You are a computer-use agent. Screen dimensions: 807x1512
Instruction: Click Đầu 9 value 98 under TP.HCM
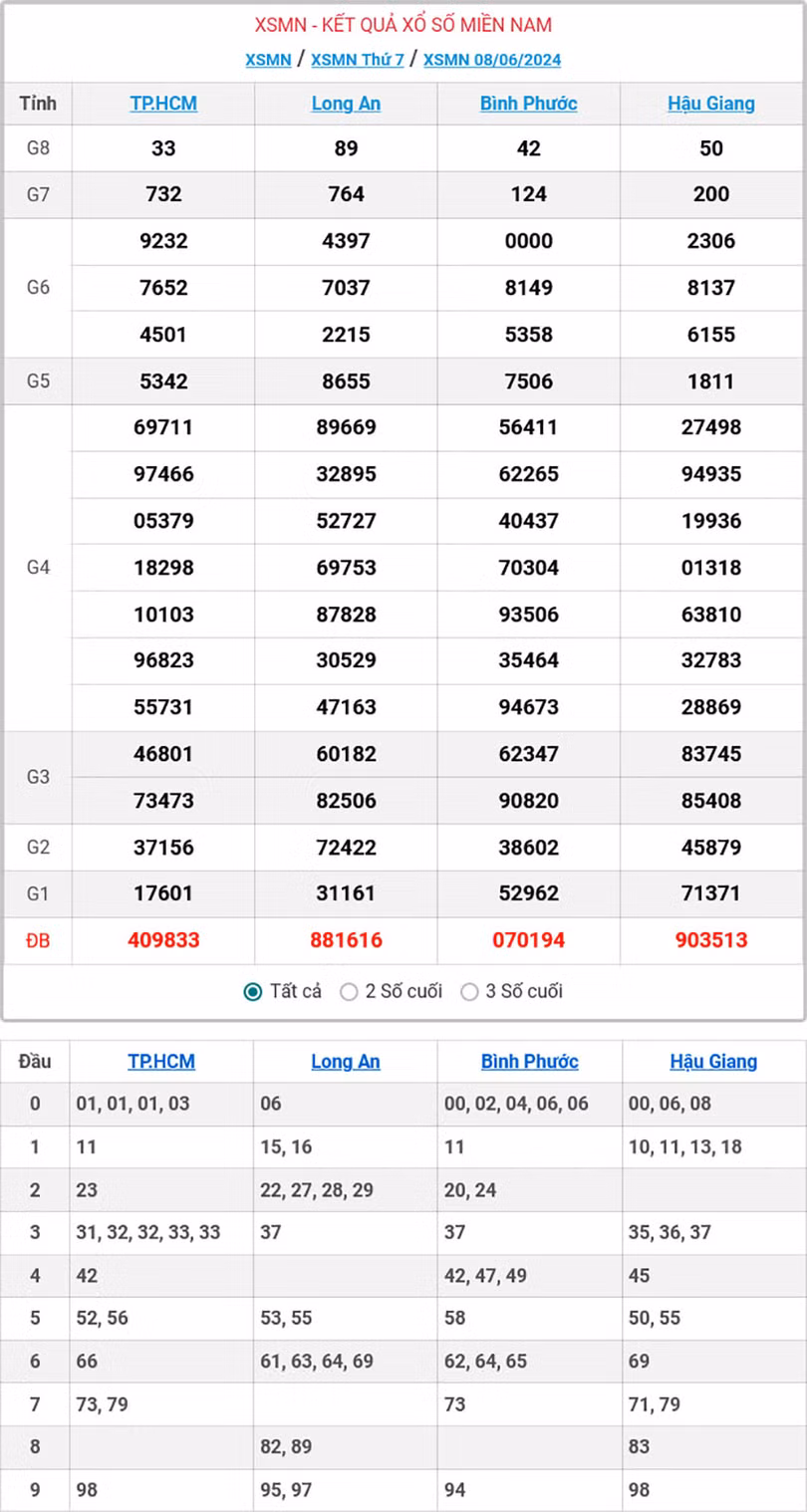87,1490
